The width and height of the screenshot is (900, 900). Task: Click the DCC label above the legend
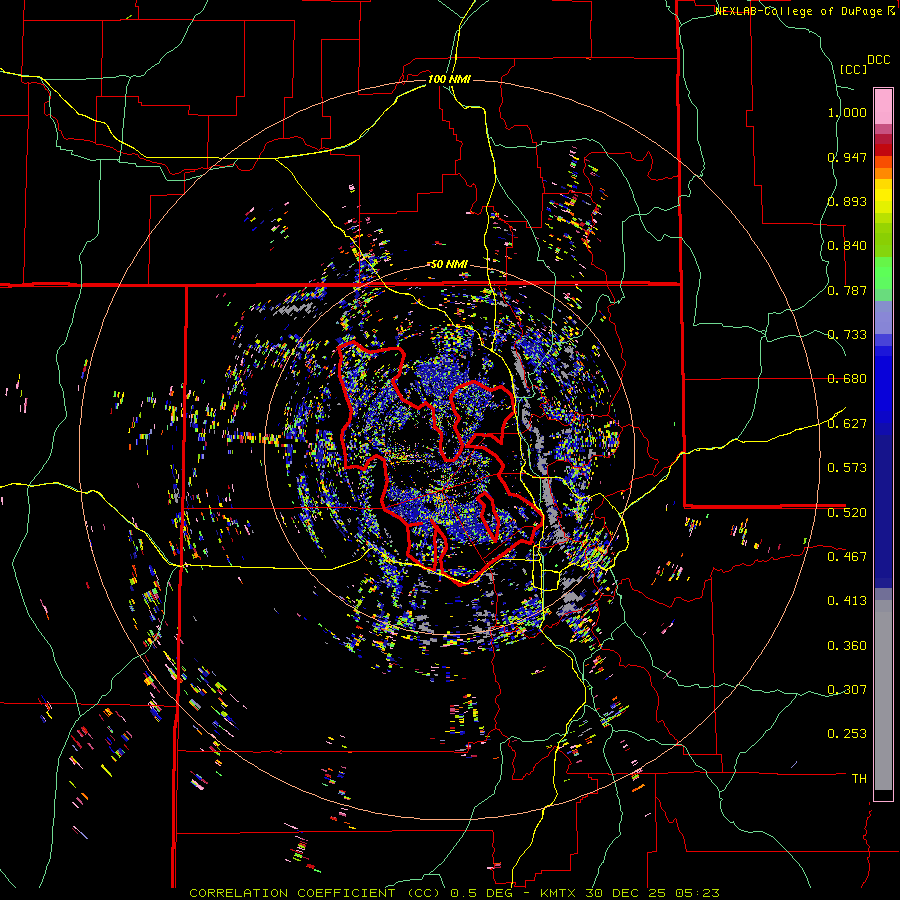[879, 59]
